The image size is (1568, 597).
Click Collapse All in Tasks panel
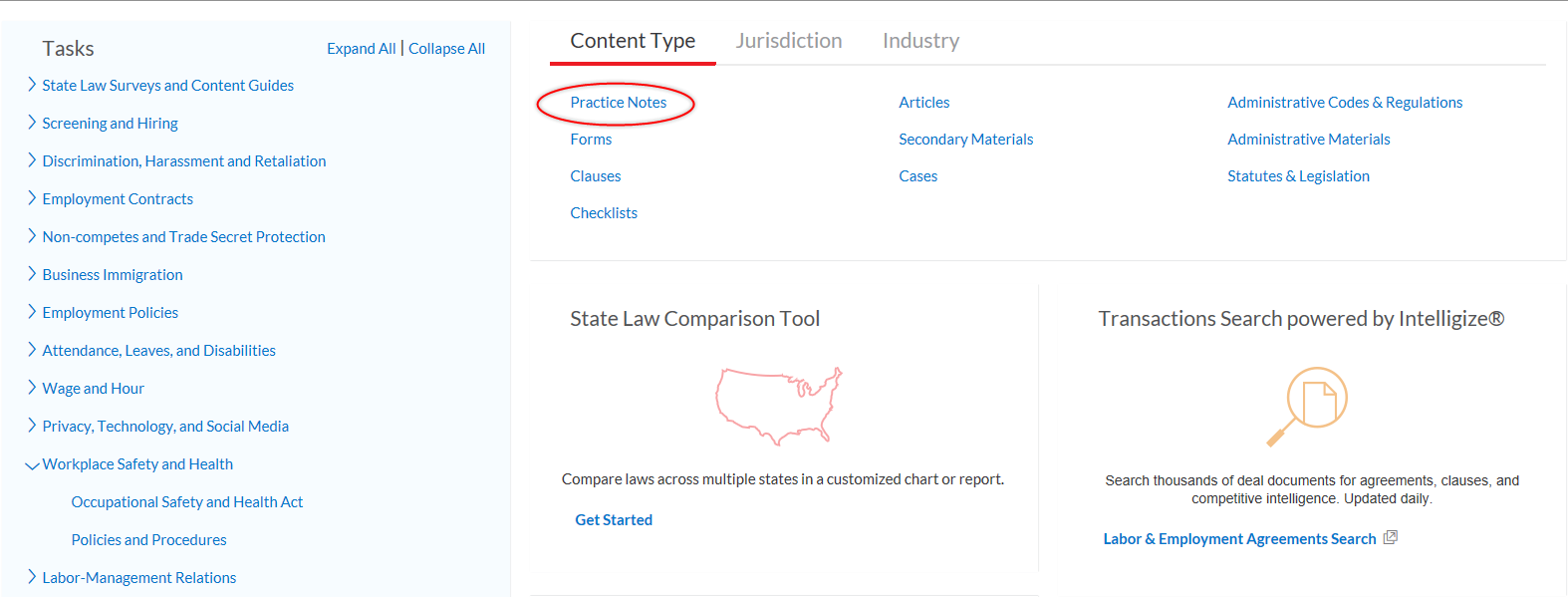(446, 49)
